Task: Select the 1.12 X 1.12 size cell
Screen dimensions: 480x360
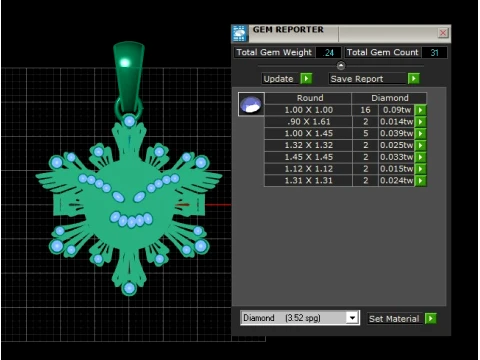Action: [308, 169]
